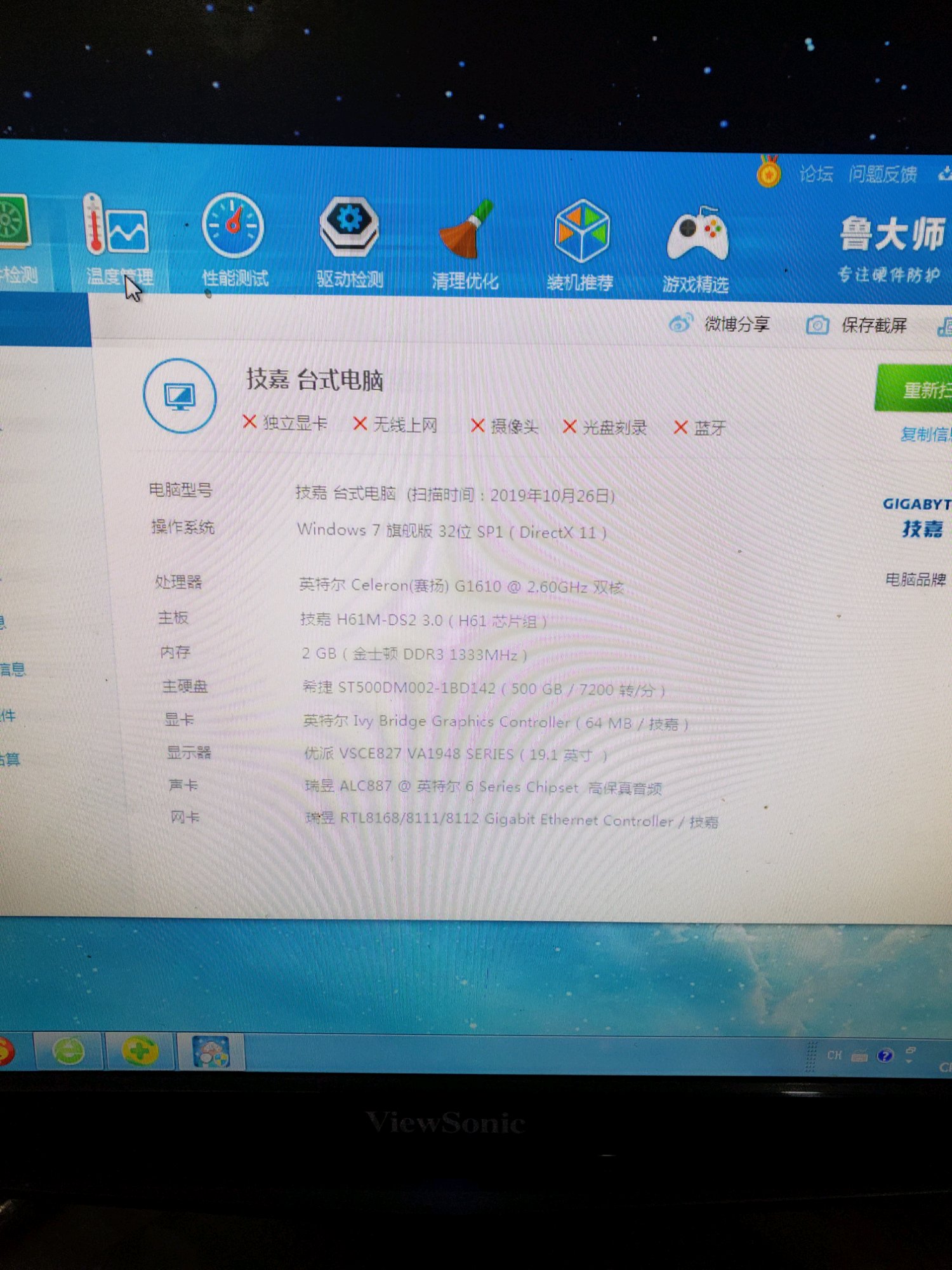Screen dimensions: 952x1270
Task: Click the gold medal icon
Action: click(768, 171)
